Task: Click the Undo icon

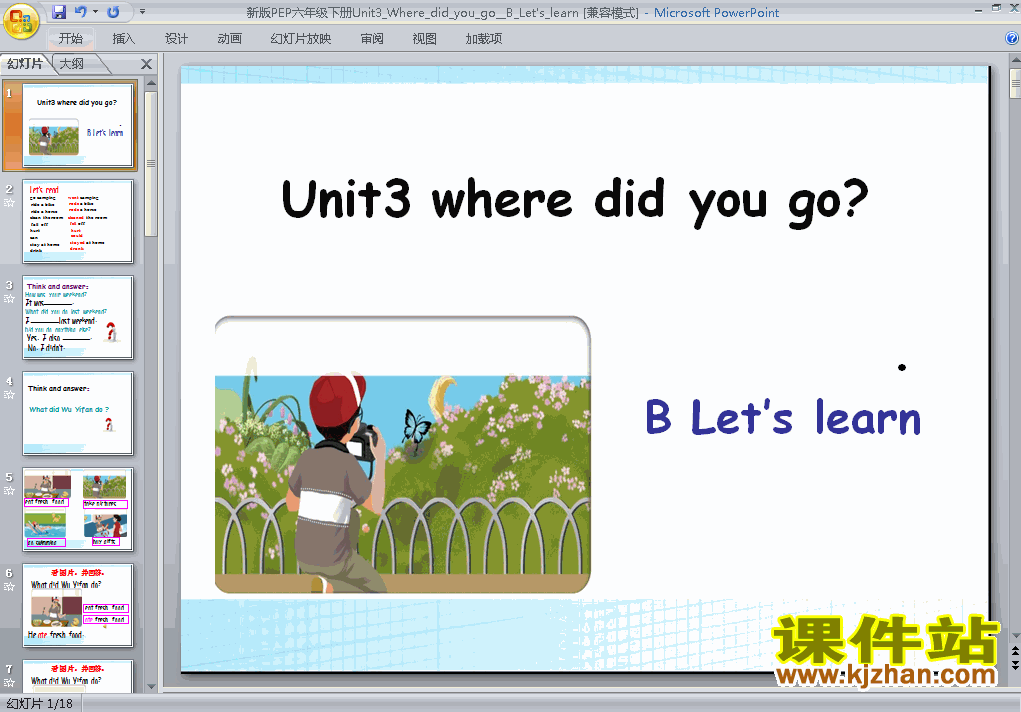Action: [80, 12]
